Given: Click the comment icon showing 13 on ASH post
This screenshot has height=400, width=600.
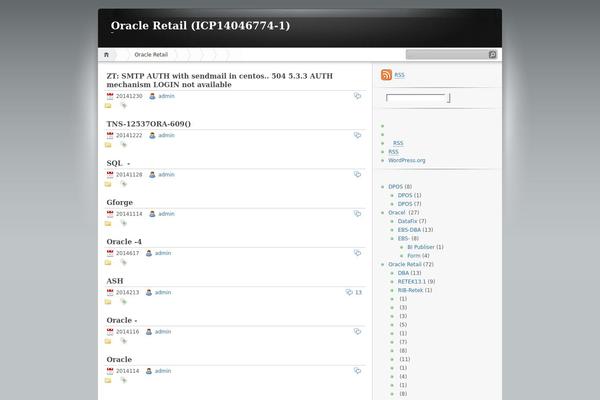Looking at the screenshot, I should click(x=349, y=292).
